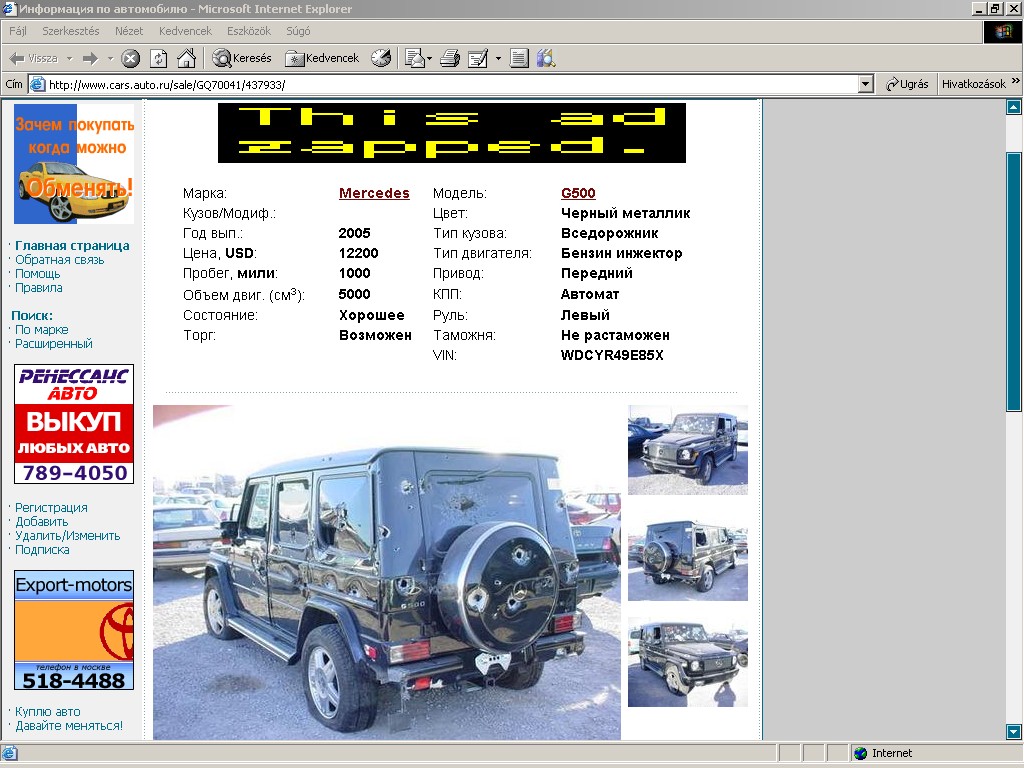This screenshot has height=768, width=1024.
Task: Open the Куплю авто link
Action: 48,712
